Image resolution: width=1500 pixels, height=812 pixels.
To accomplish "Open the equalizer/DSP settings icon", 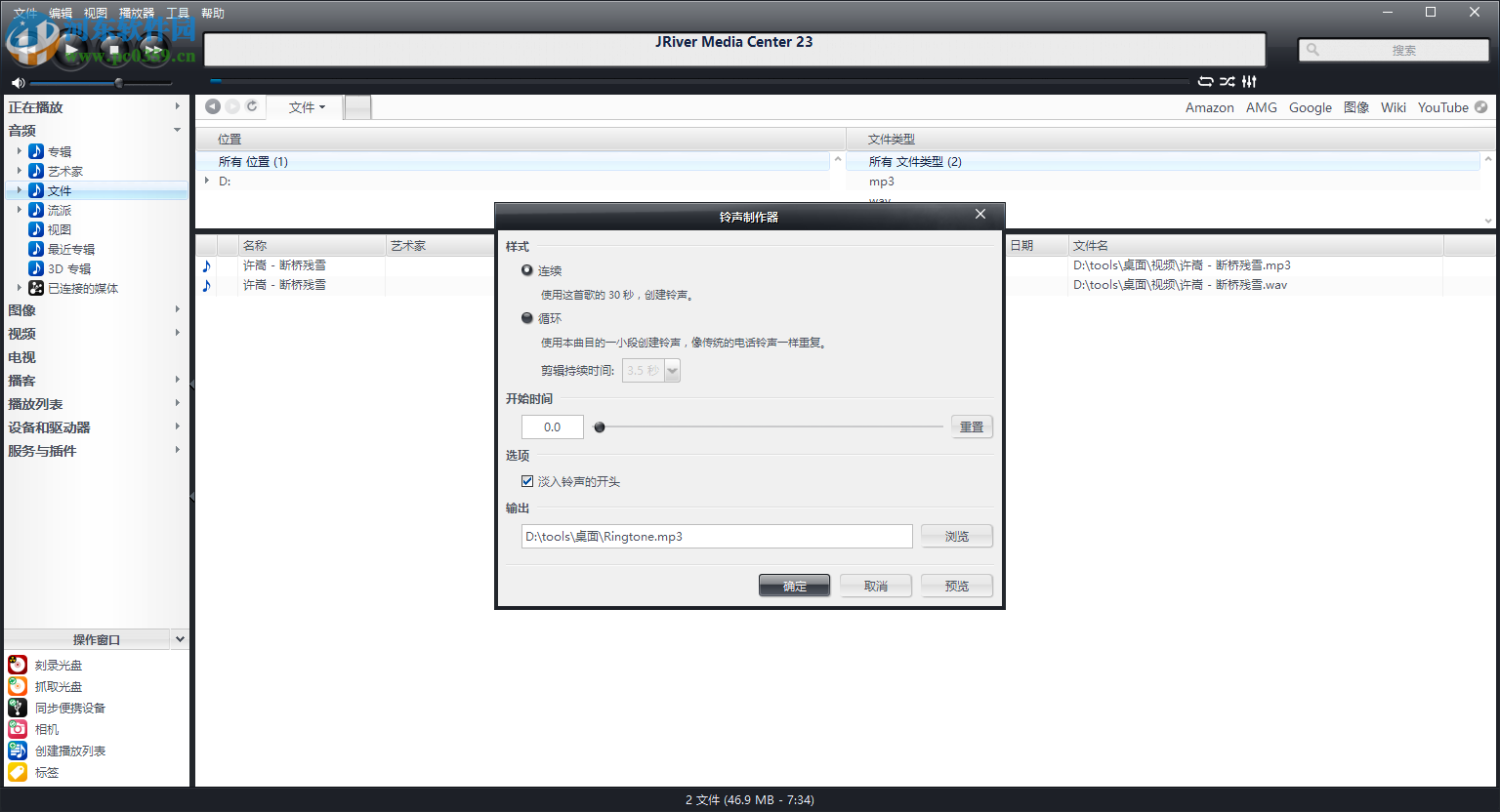I will tap(1249, 82).
